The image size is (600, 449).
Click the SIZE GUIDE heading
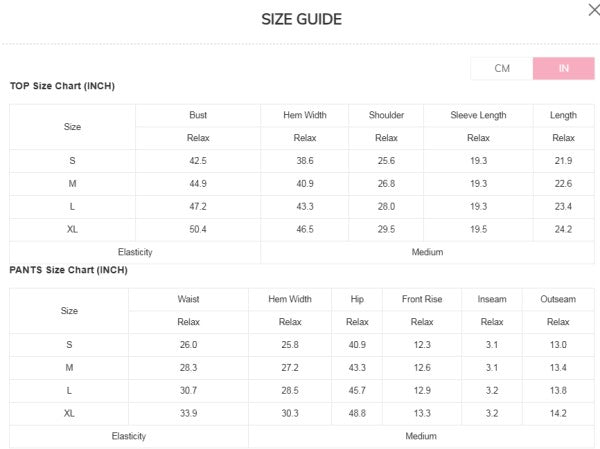pyautogui.click(x=301, y=19)
